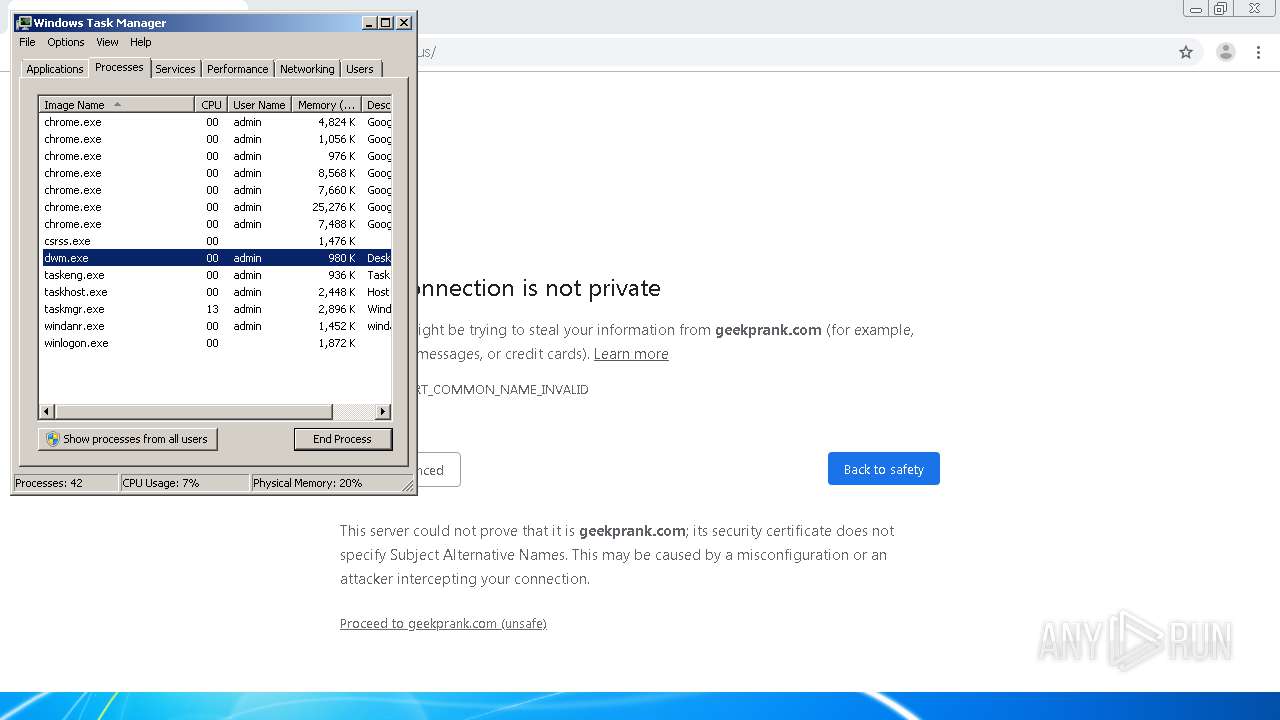1280x720 pixels.
Task: Select the windanr.exe process
Action: point(215,326)
